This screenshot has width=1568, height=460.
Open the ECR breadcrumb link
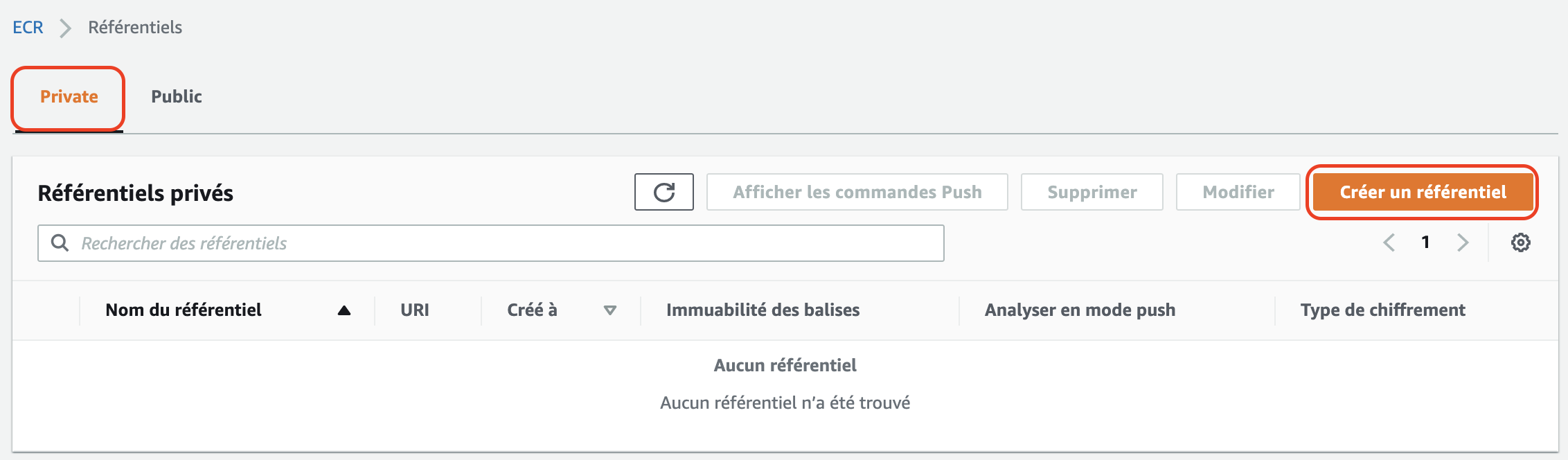[28, 28]
